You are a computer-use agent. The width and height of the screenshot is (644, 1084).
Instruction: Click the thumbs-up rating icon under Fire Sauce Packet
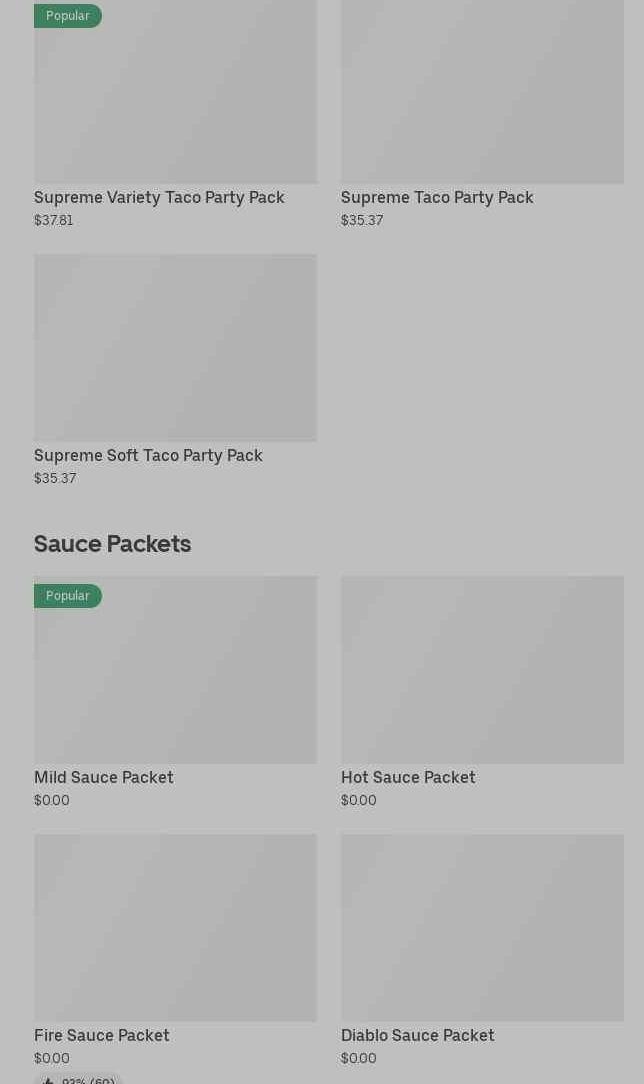[x=48, y=1080]
